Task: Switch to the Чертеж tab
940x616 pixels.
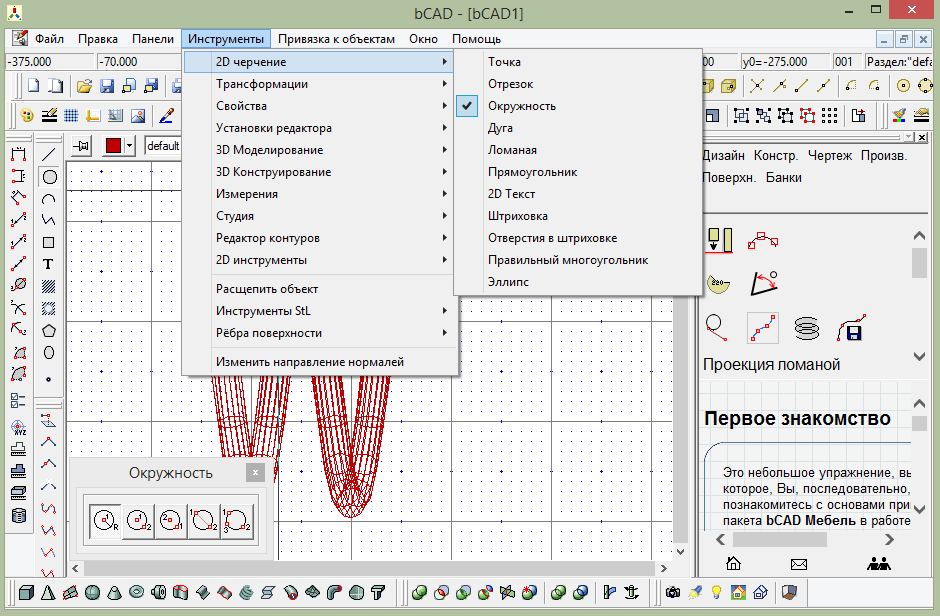Action: click(x=830, y=156)
